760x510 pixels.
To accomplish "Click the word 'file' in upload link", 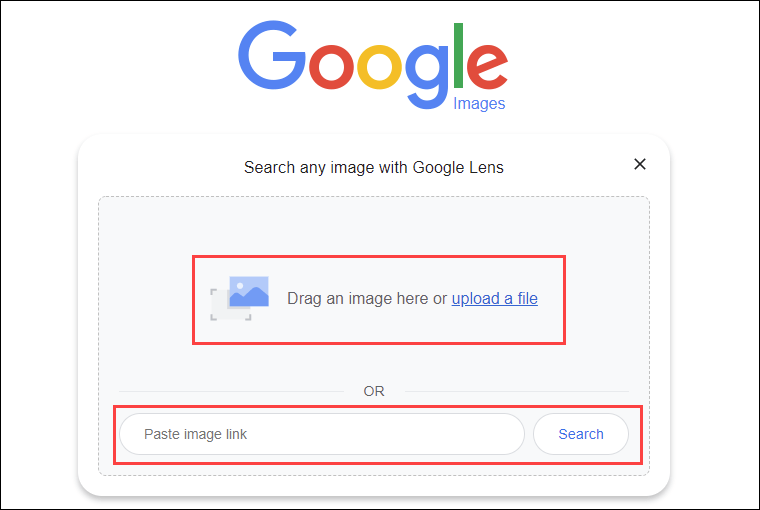I will click(x=527, y=298).
